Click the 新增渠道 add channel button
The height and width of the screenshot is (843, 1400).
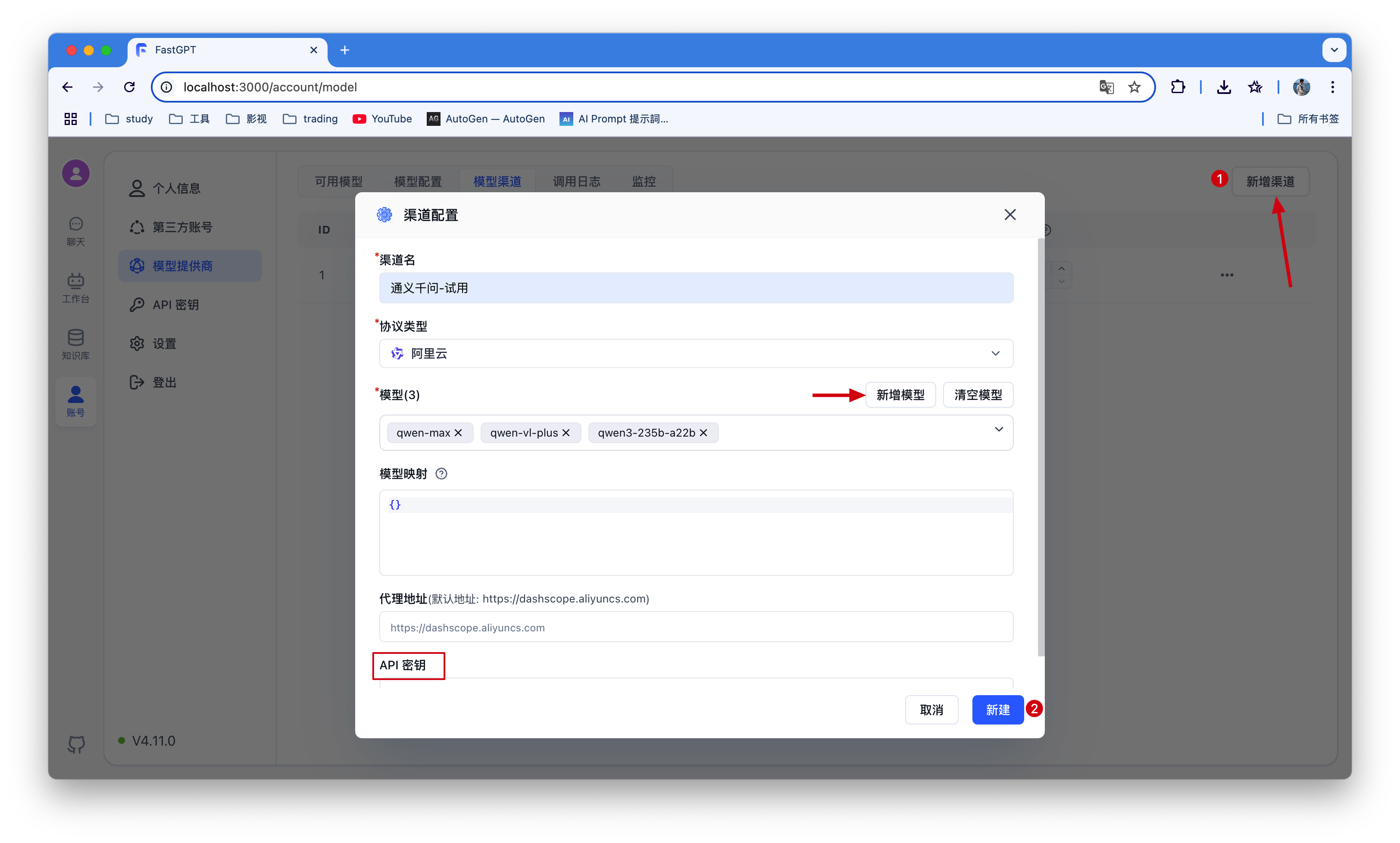pyautogui.click(x=1270, y=181)
